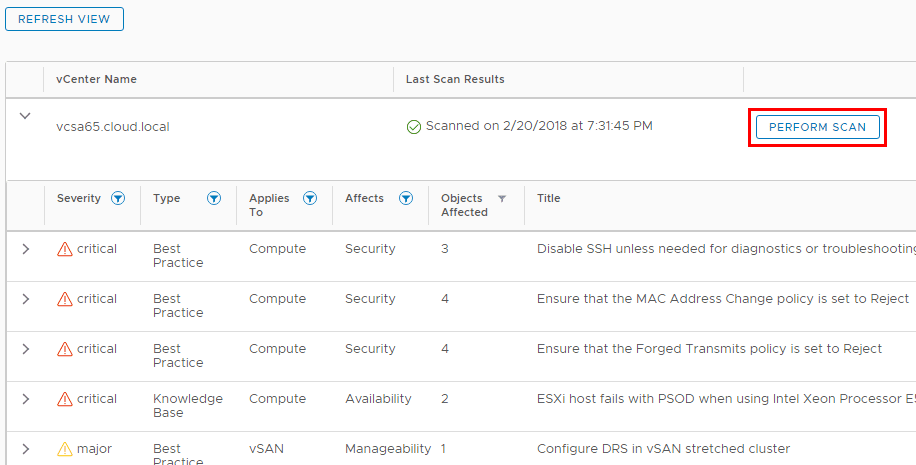Click the green scan success checkmark
This screenshot has height=465, width=916.
point(414,127)
